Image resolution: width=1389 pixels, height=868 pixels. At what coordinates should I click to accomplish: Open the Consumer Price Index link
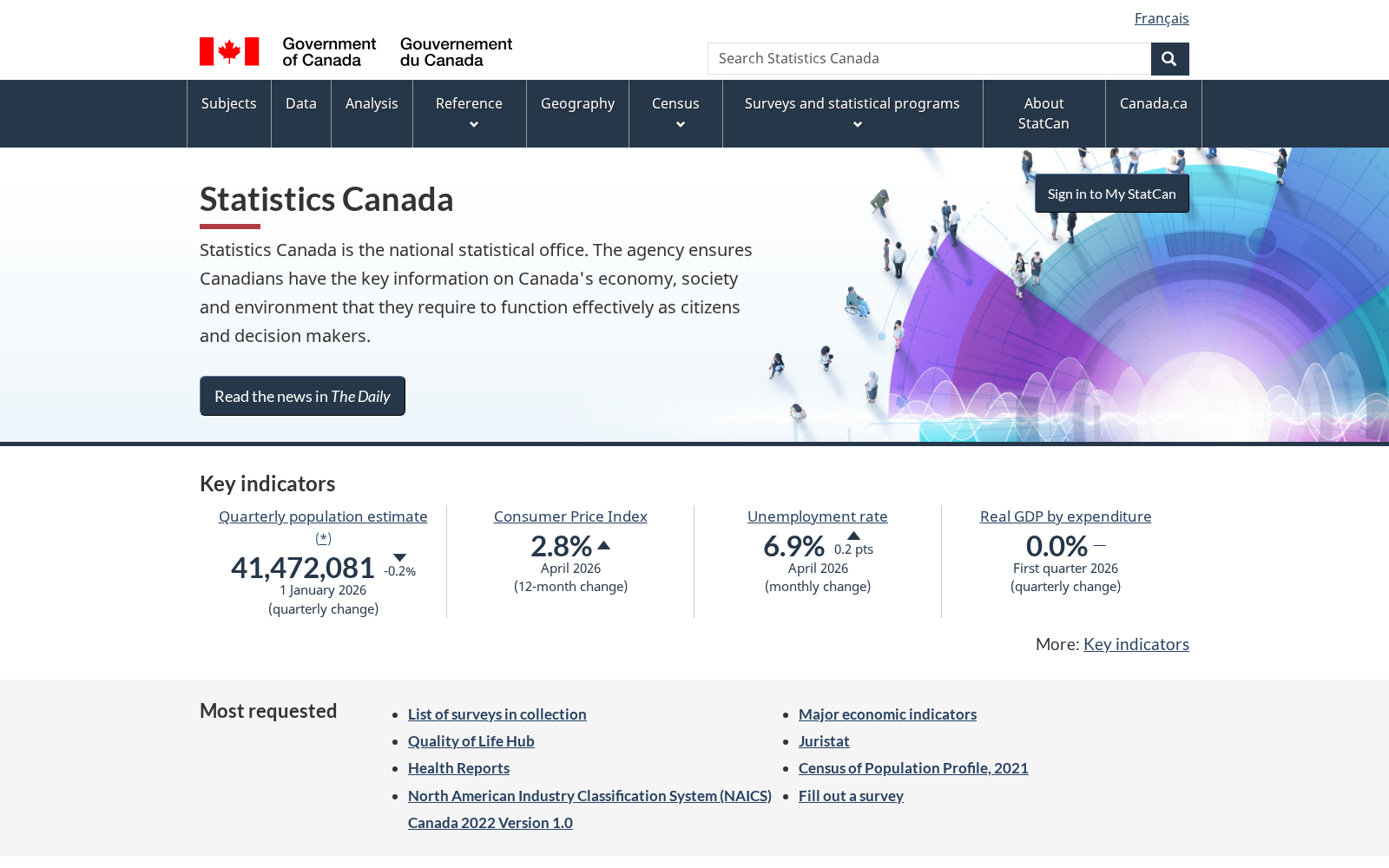click(570, 516)
